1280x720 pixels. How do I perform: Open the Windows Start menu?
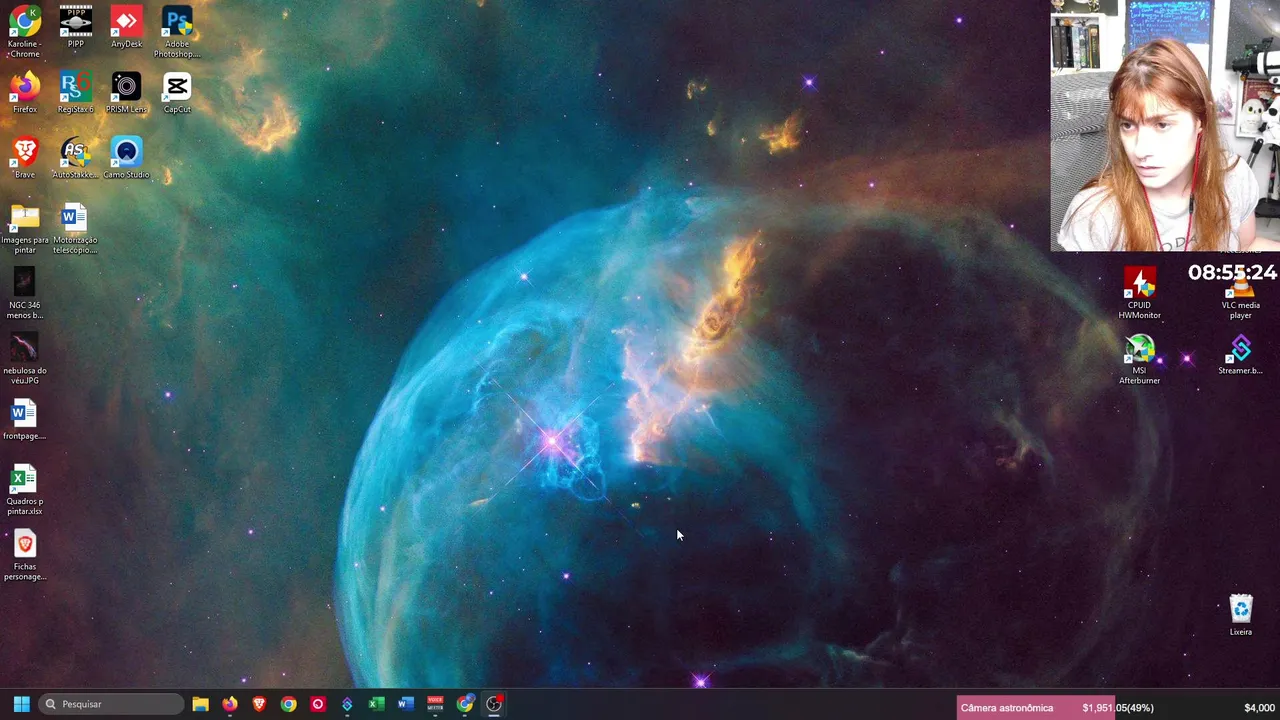[x=21, y=704]
